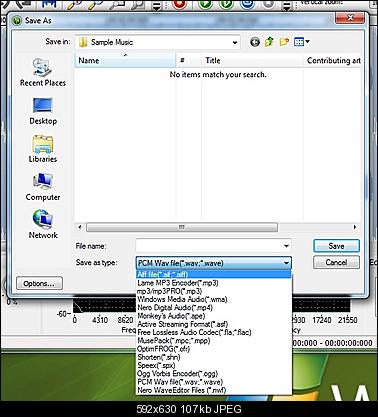Screen dimensions: 378x417
Task: Select Speex (*.spx) format
Action: pyautogui.click(x=213, y=365)
